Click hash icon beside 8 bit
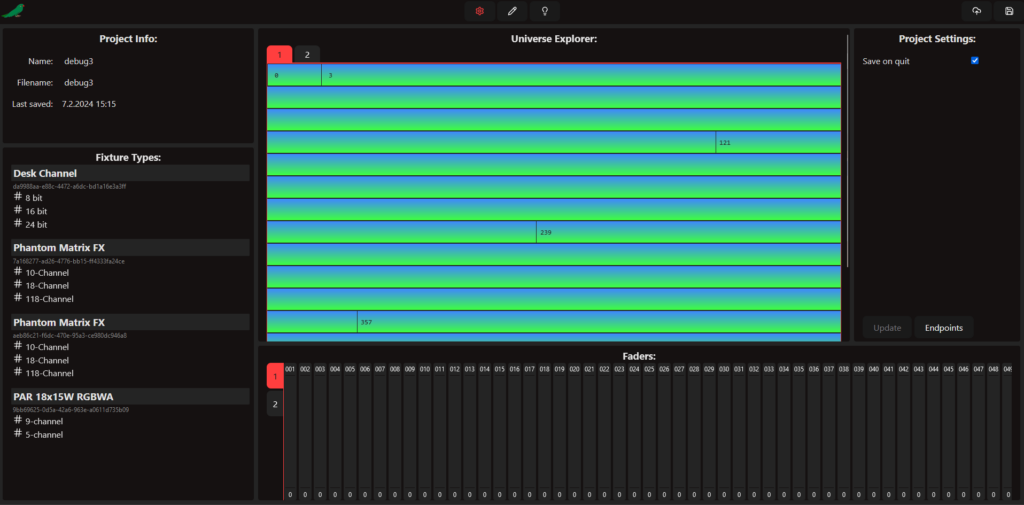 click(x=17, y=198)
